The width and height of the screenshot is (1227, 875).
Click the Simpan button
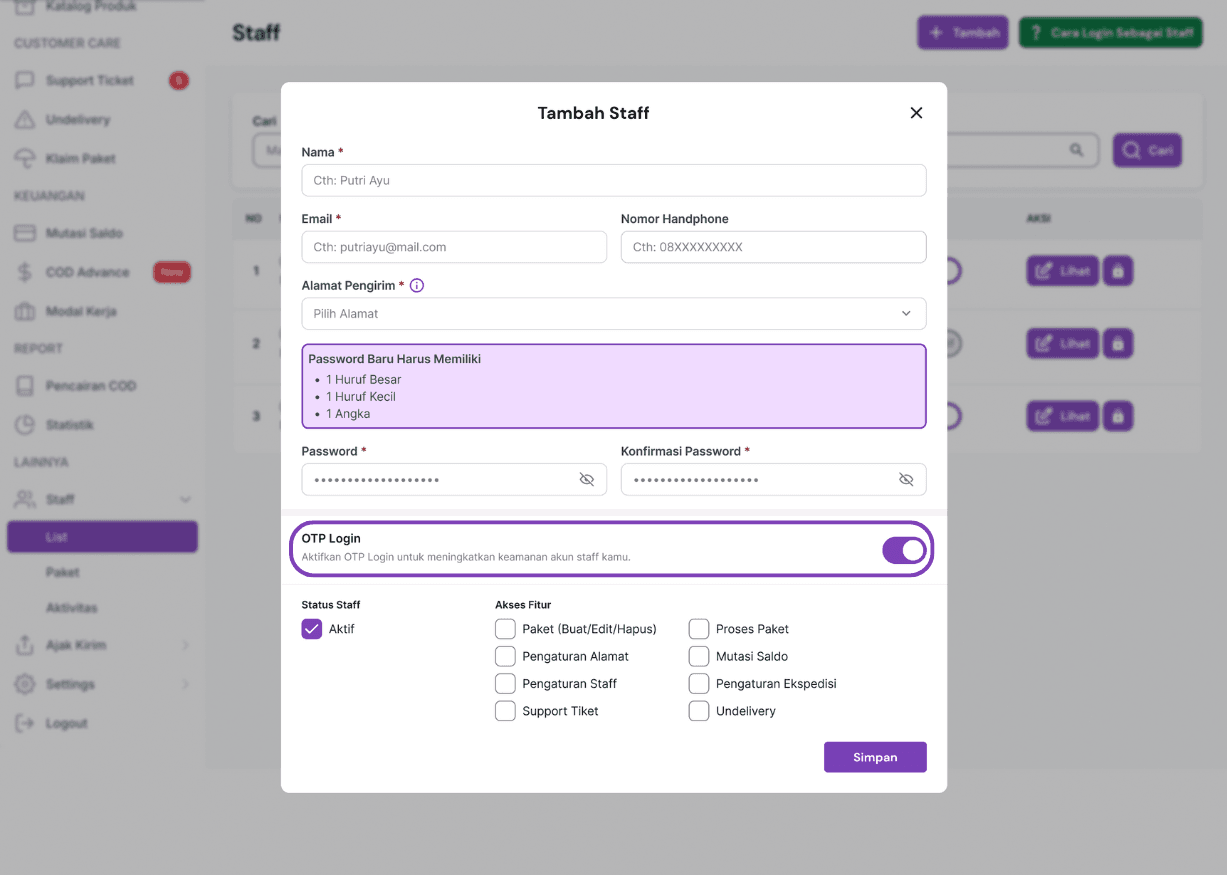click(875, 757)
